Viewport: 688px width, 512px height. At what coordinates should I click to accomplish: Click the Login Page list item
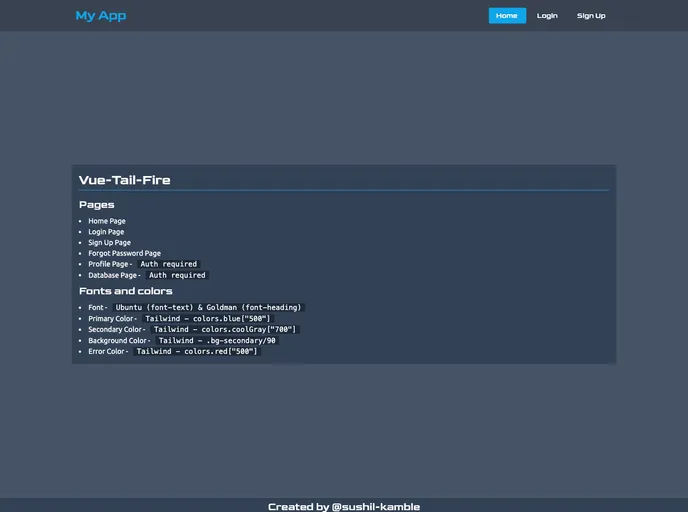click(x=106, y=232)
